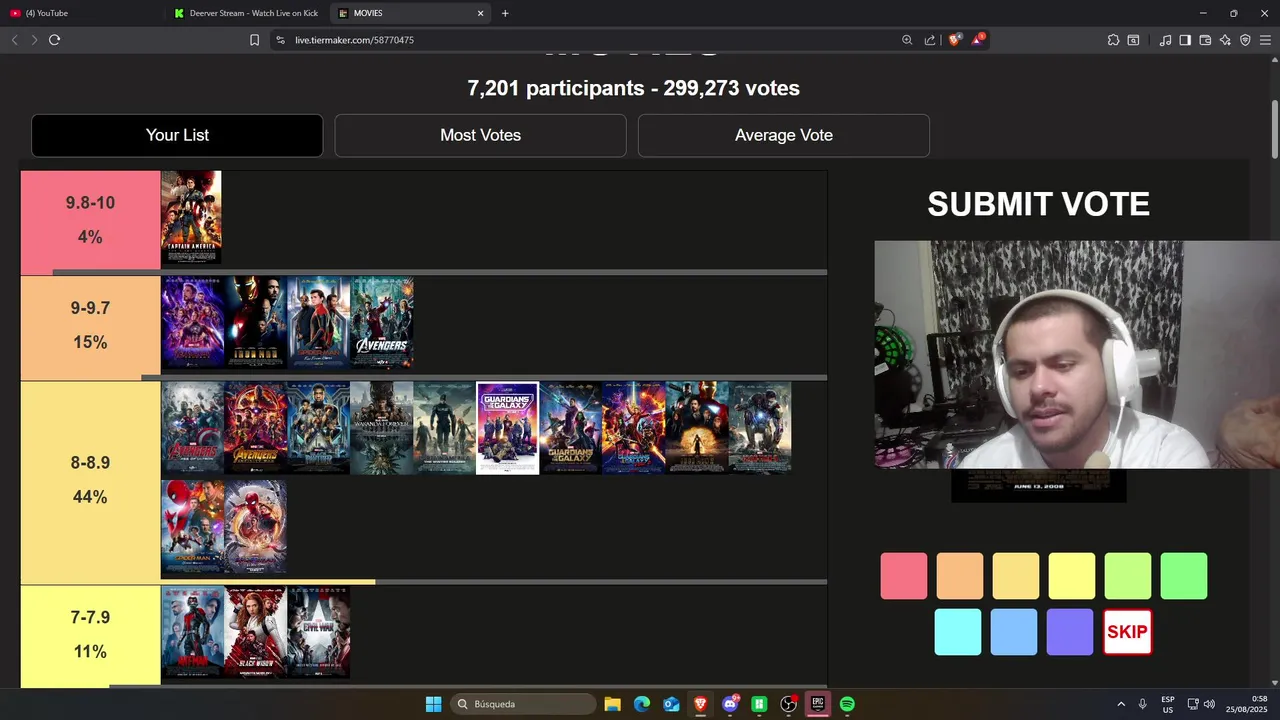This screenshot has height=720, width=1280.
Task: Open OBS Studio from the taskbar
Action: coord(788,704)
